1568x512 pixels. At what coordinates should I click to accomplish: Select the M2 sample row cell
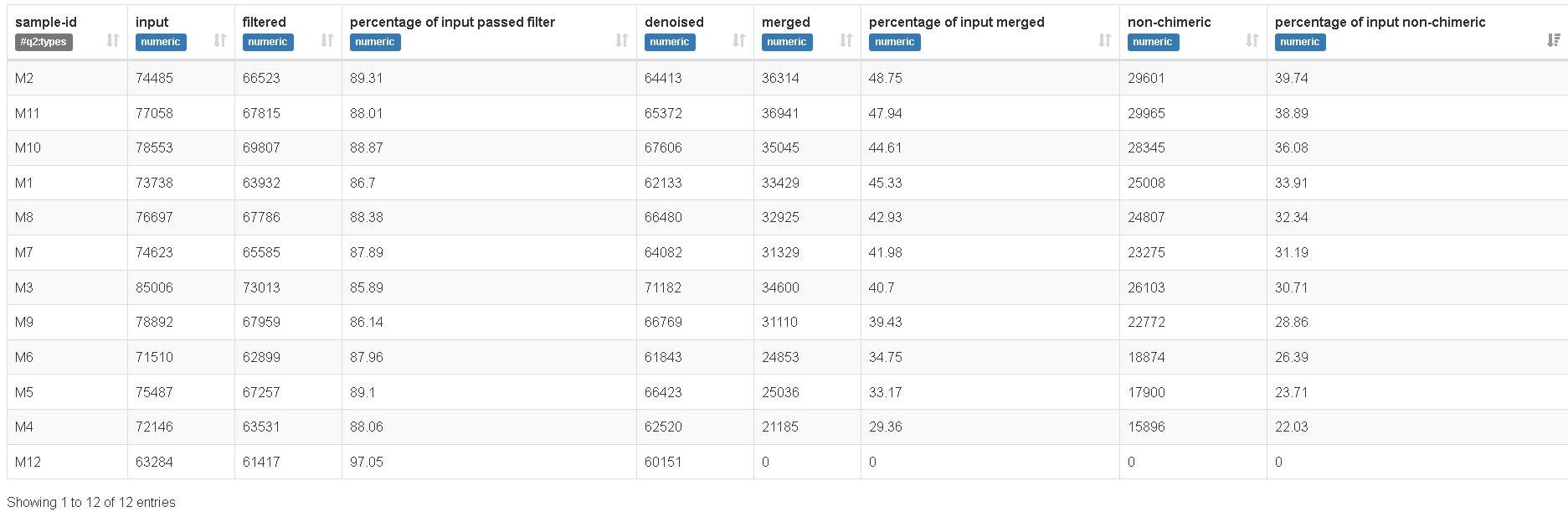tap(24, 78)
